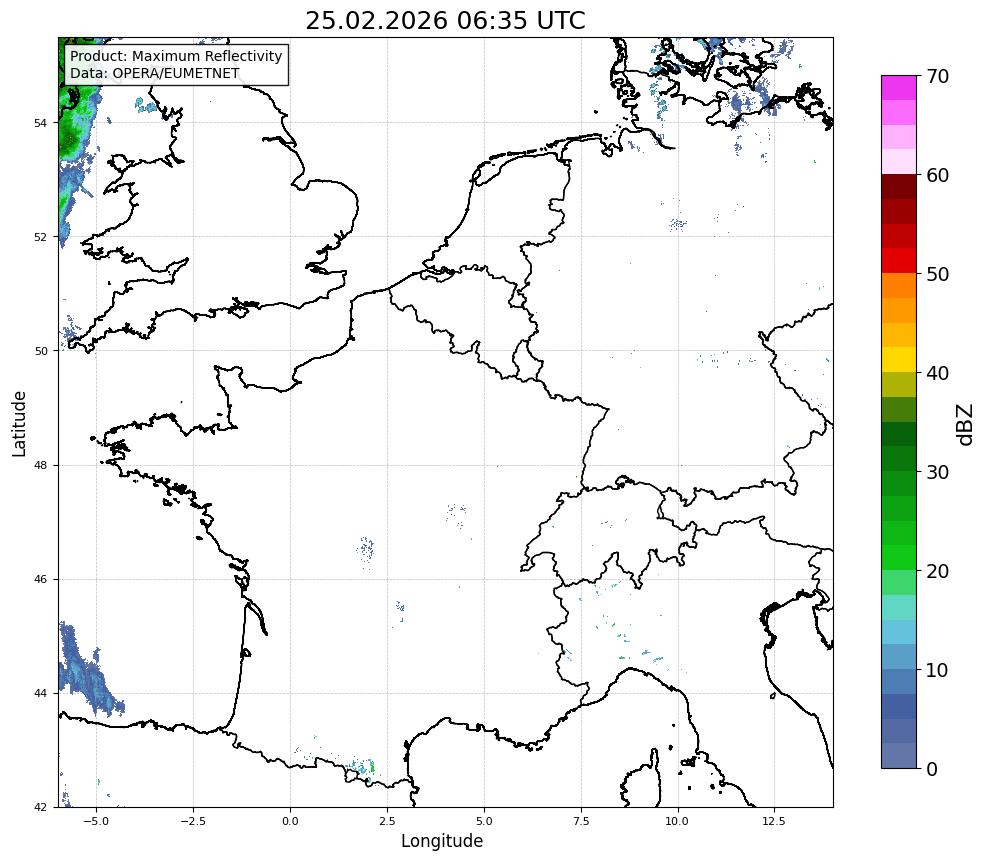985x860 pixels.
Task: Click the colorbar tick label 60
Action: [x=937, y=175]
